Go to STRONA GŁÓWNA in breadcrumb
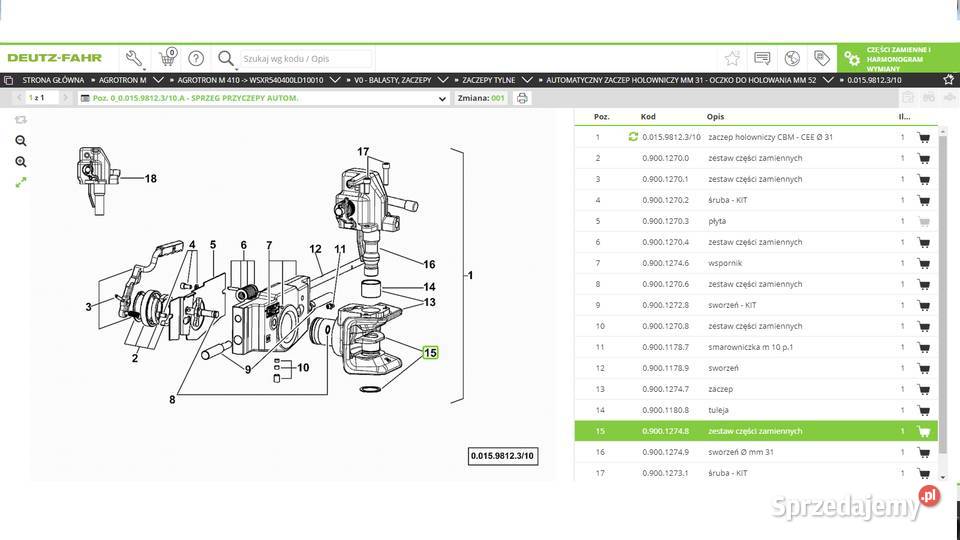Viewport: 960px width, 540px height. [x=54, y=79]
